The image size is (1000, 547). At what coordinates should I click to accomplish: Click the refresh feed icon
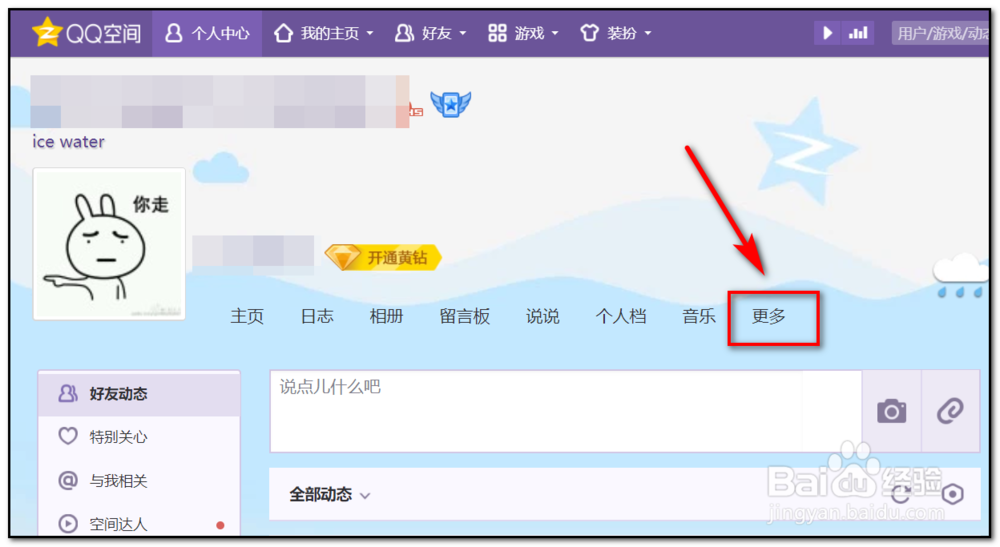901,494
